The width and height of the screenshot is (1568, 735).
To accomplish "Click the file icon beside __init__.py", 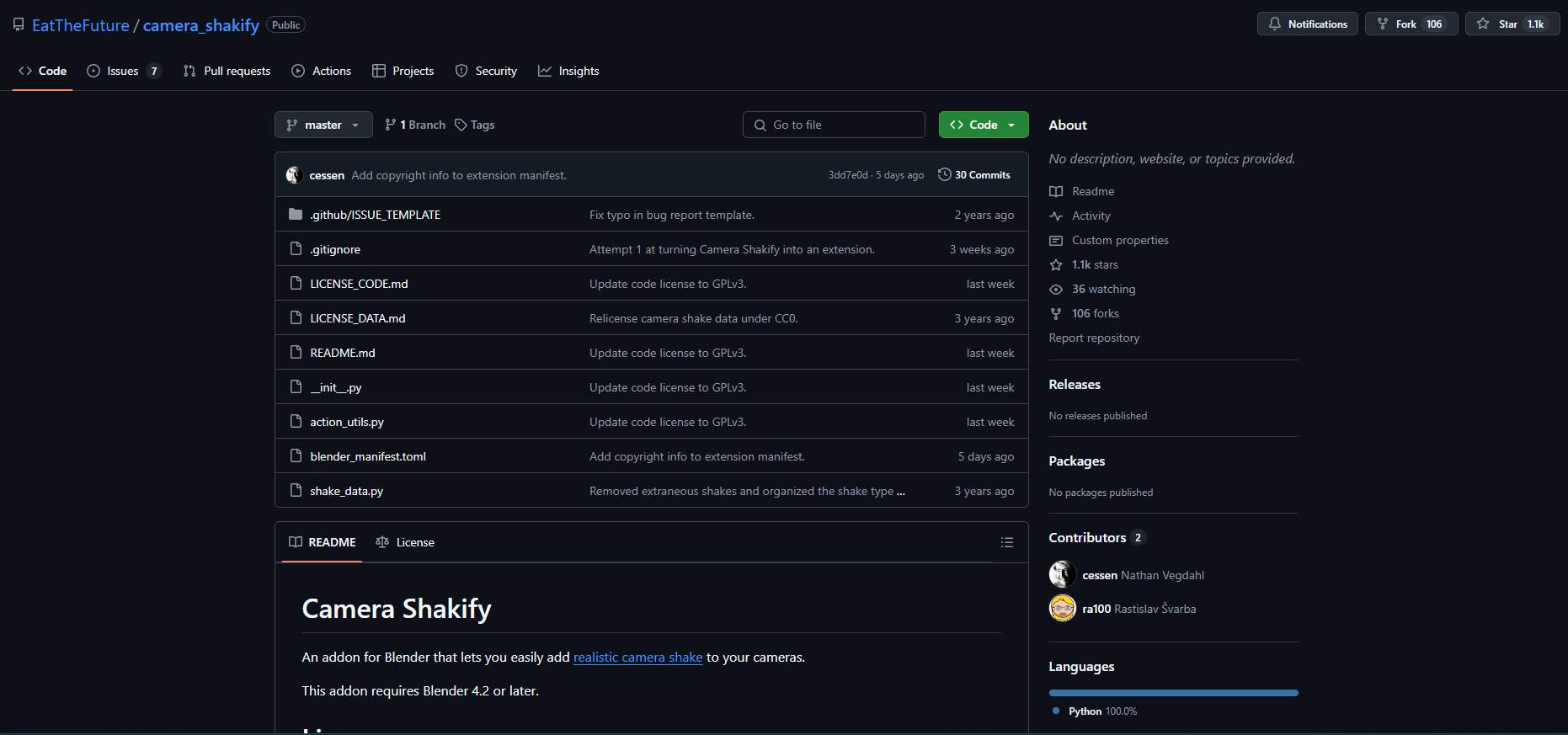I will 296,387.
